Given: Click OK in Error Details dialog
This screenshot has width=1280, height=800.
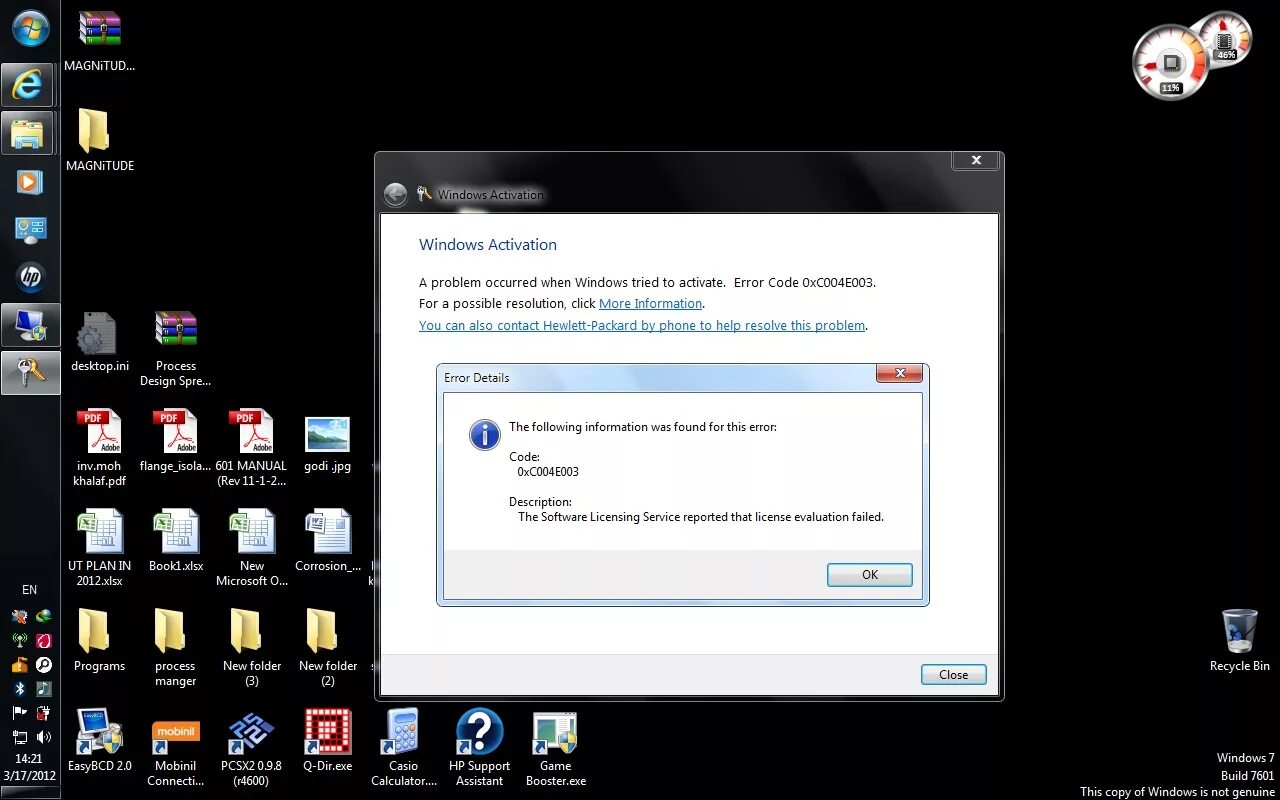Looking at the screenshot, I should click(x=870, y=575).
